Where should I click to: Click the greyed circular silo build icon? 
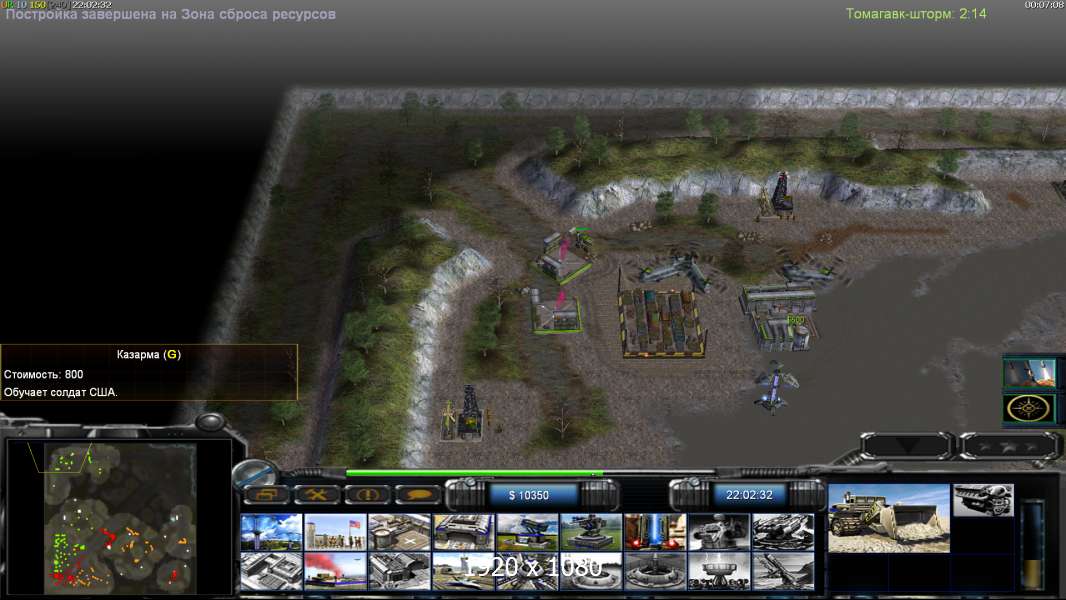click(x=655, y=571)
